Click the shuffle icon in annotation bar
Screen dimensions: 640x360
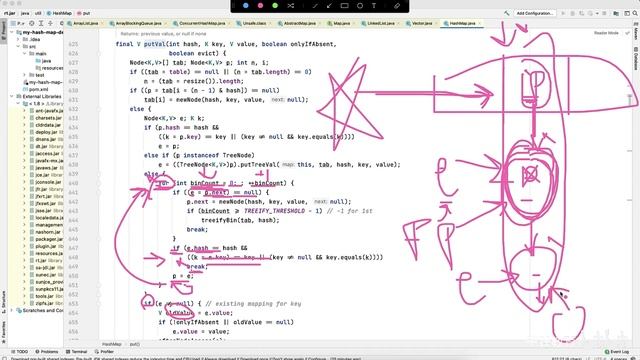tap(291, 6)
